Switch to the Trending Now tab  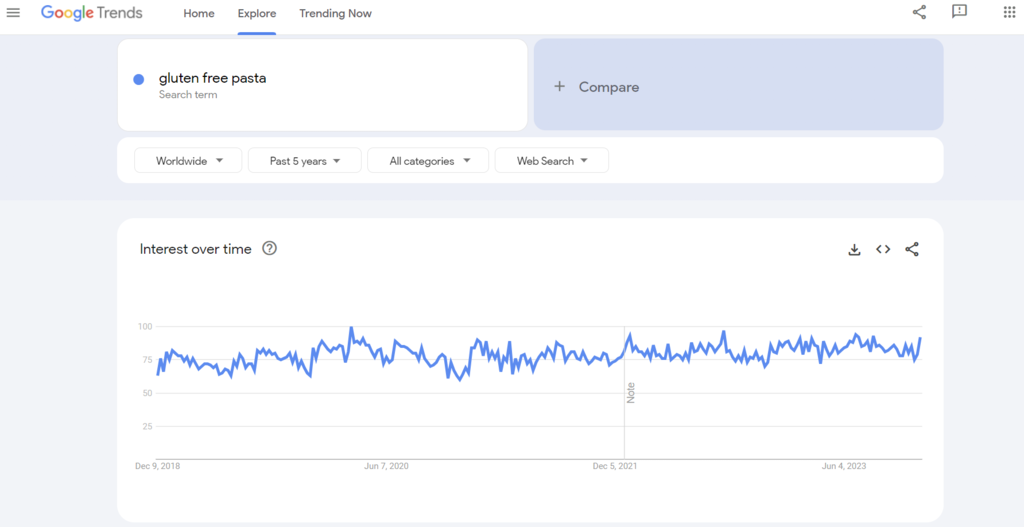click(335, 14)
